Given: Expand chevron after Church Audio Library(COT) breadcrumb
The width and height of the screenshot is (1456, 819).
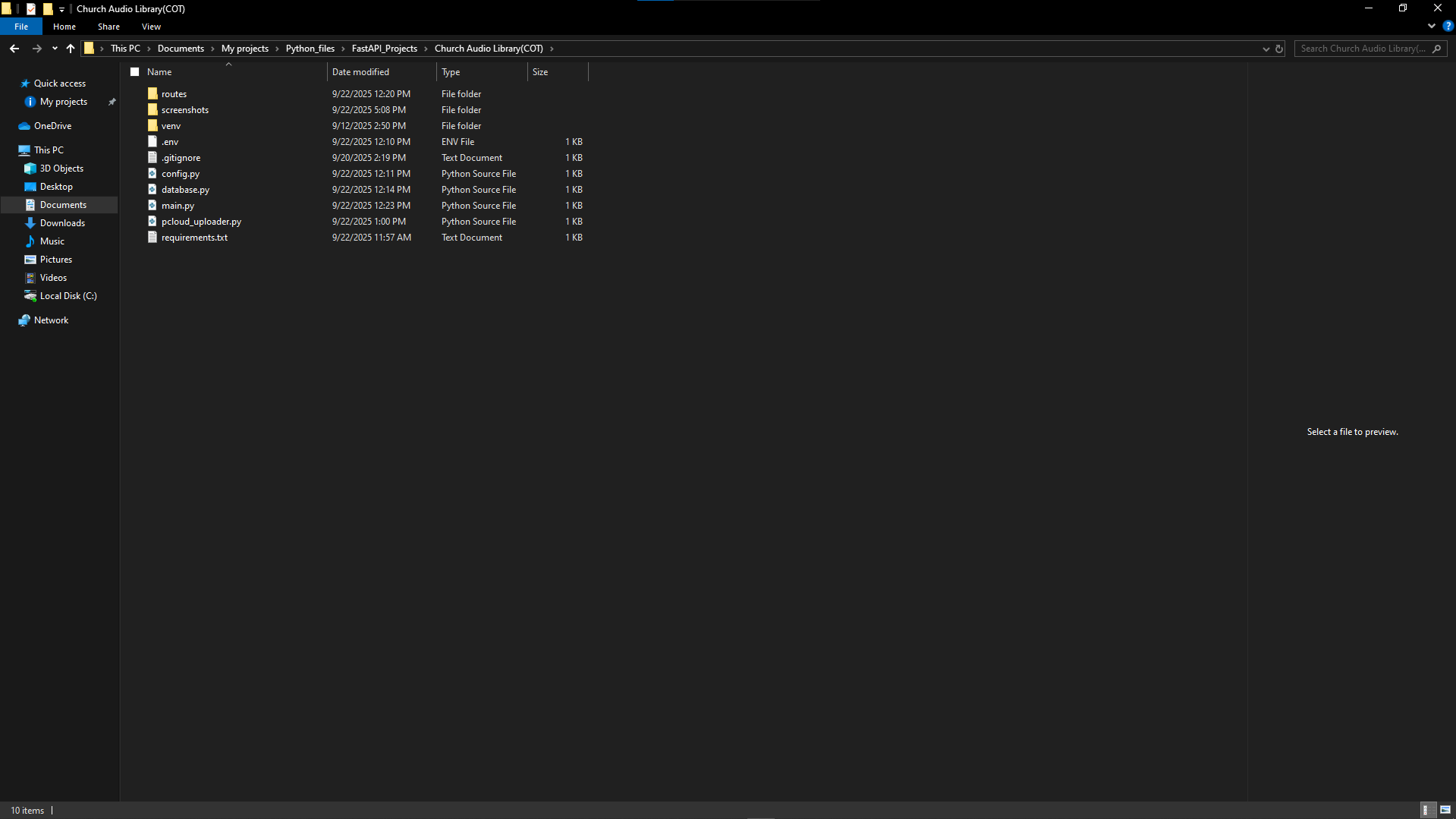Looking at the screenshot, I should 552,49.
